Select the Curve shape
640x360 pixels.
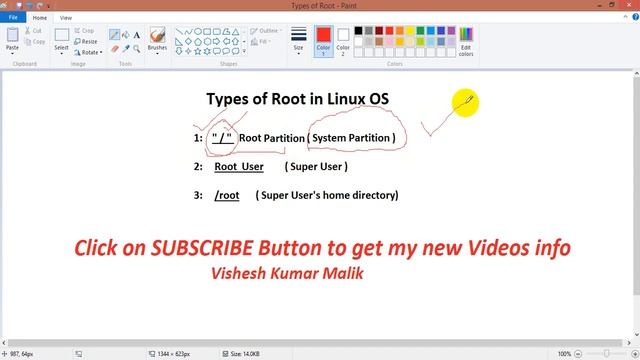pos(188,31)
